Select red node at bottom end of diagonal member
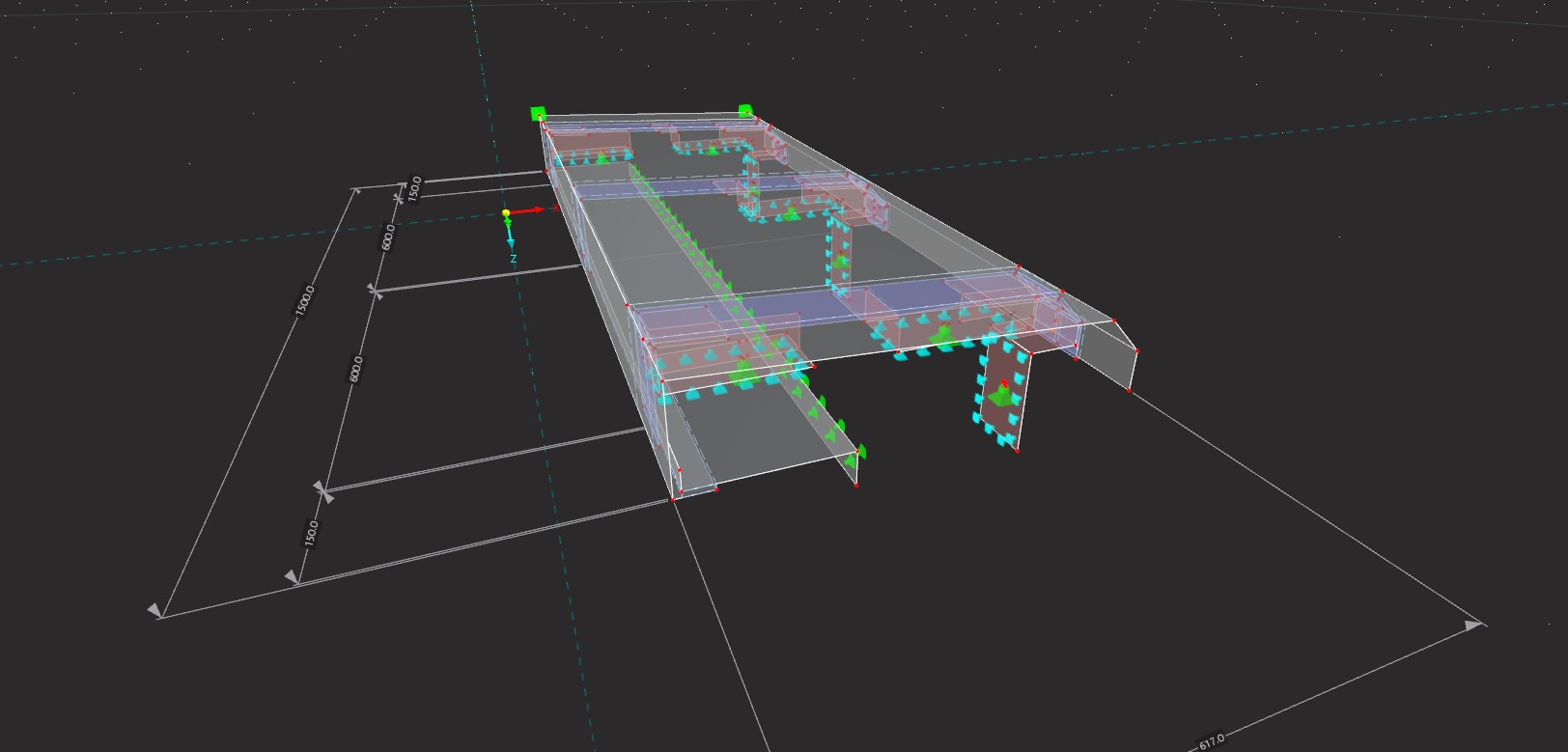Screen dimensions: 1568x752 pyautogui.click(x=856, y=485)
